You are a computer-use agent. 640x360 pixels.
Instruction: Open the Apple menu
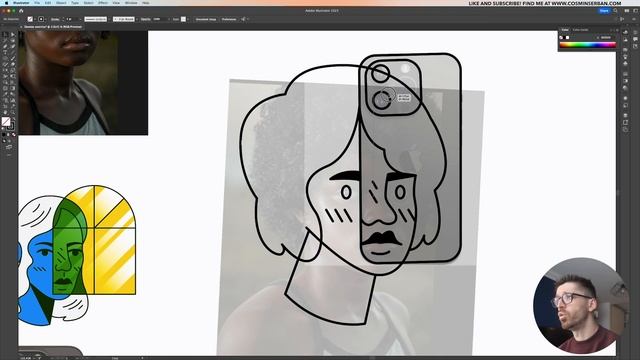point(6,3)
